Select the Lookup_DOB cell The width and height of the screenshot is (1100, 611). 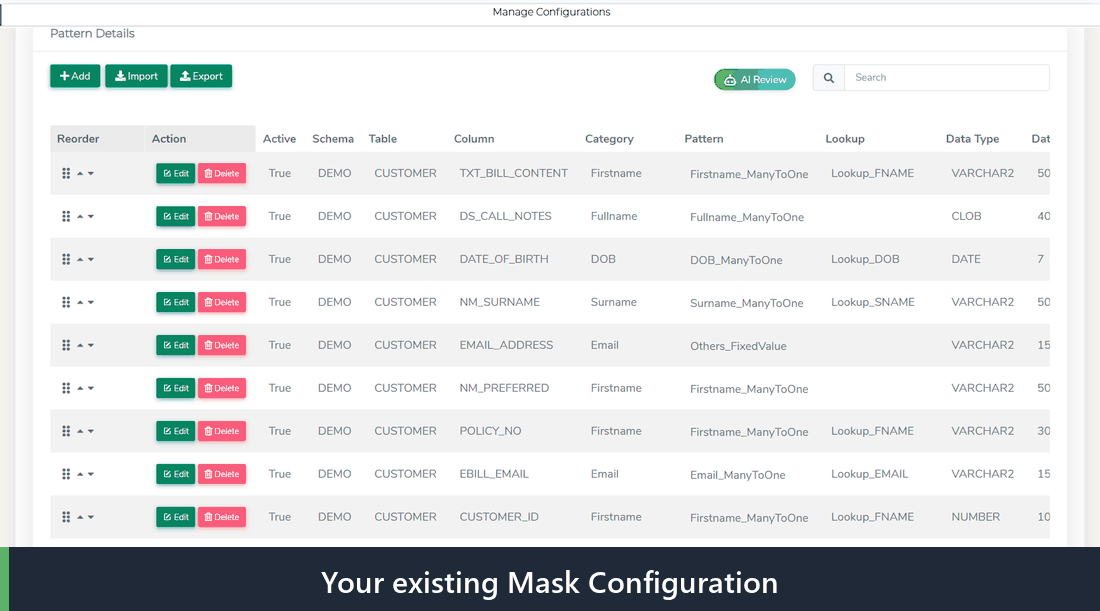(x=865, y=259)
